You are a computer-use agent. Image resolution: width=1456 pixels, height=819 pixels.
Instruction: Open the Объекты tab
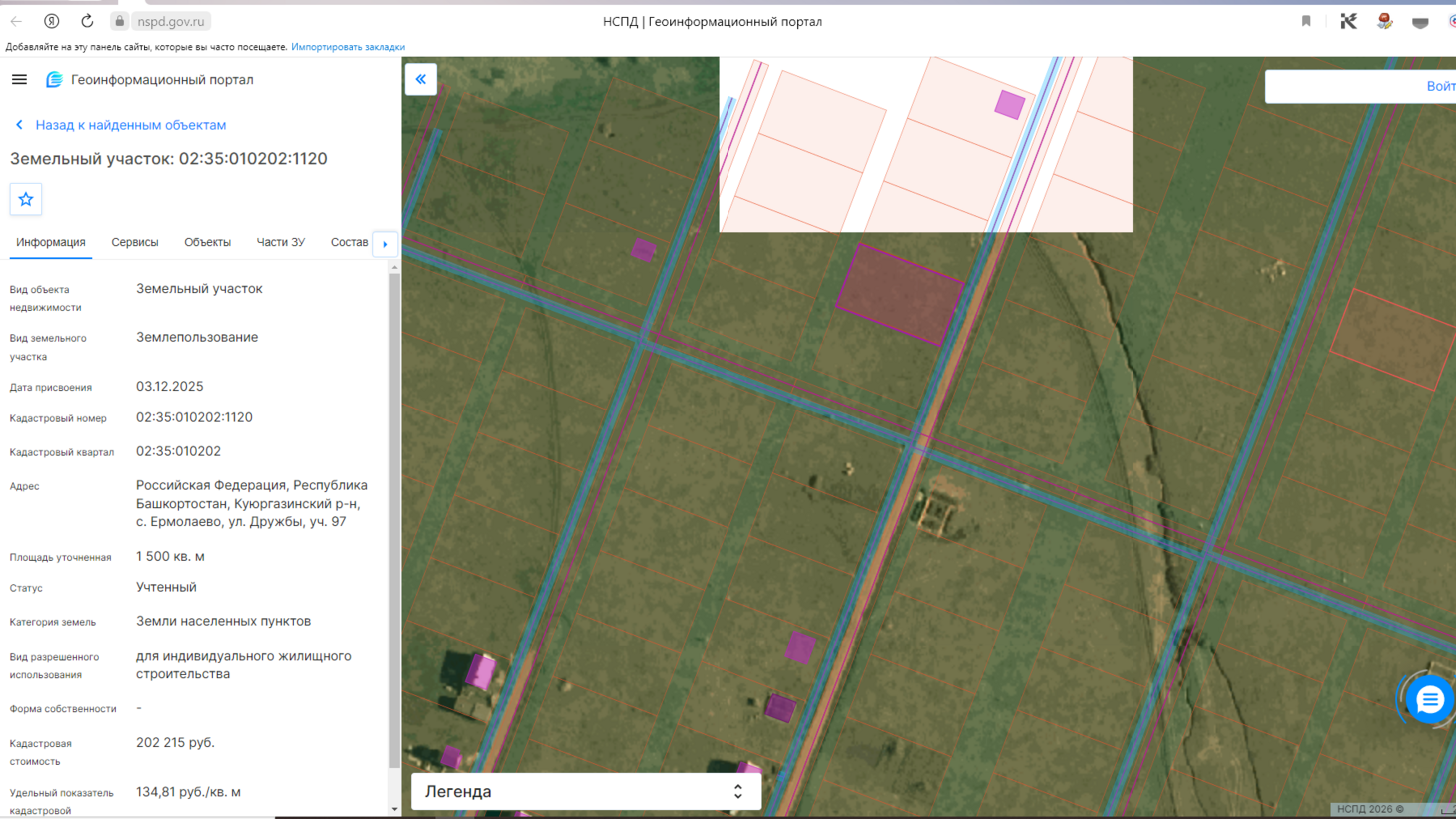(x=207, y=242)
